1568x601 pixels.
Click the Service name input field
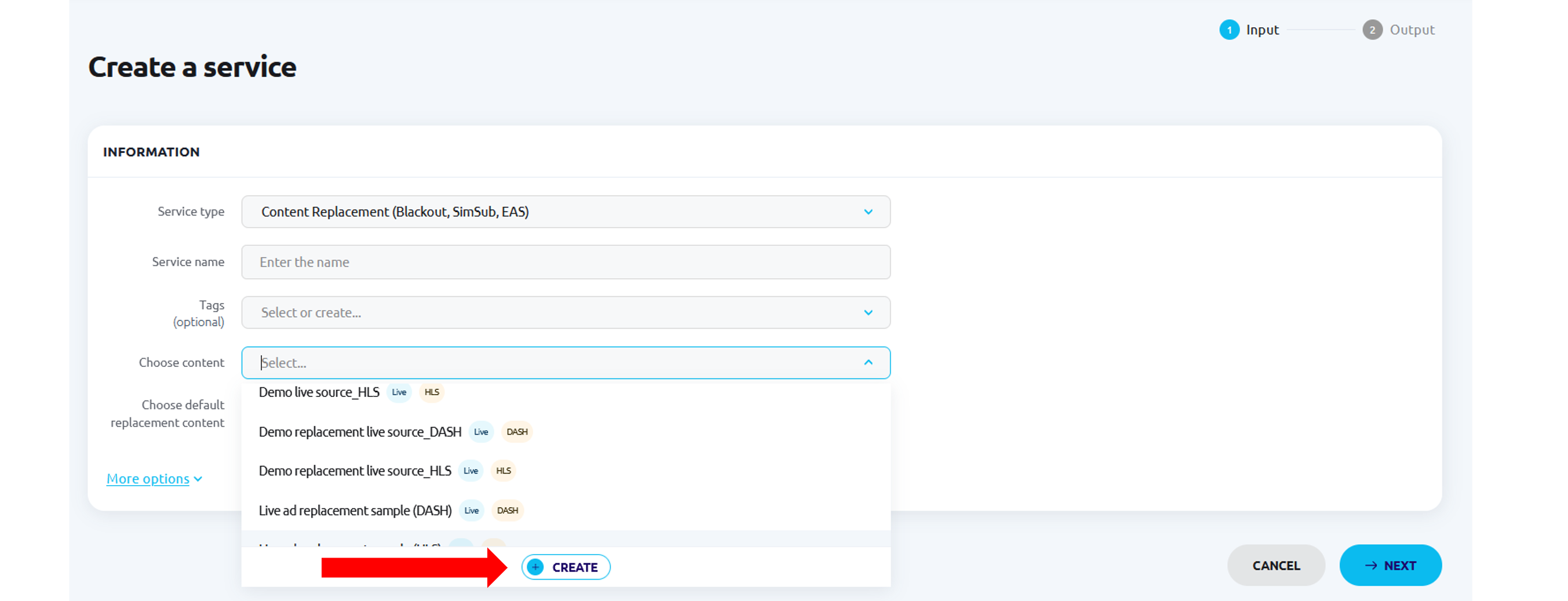(566, 262)
